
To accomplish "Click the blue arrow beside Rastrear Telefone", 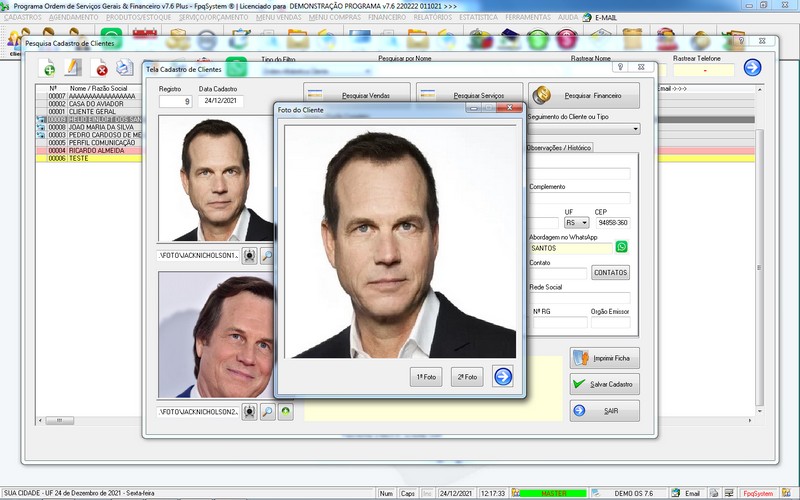I will pyautogui.click(x=752, y=67).
